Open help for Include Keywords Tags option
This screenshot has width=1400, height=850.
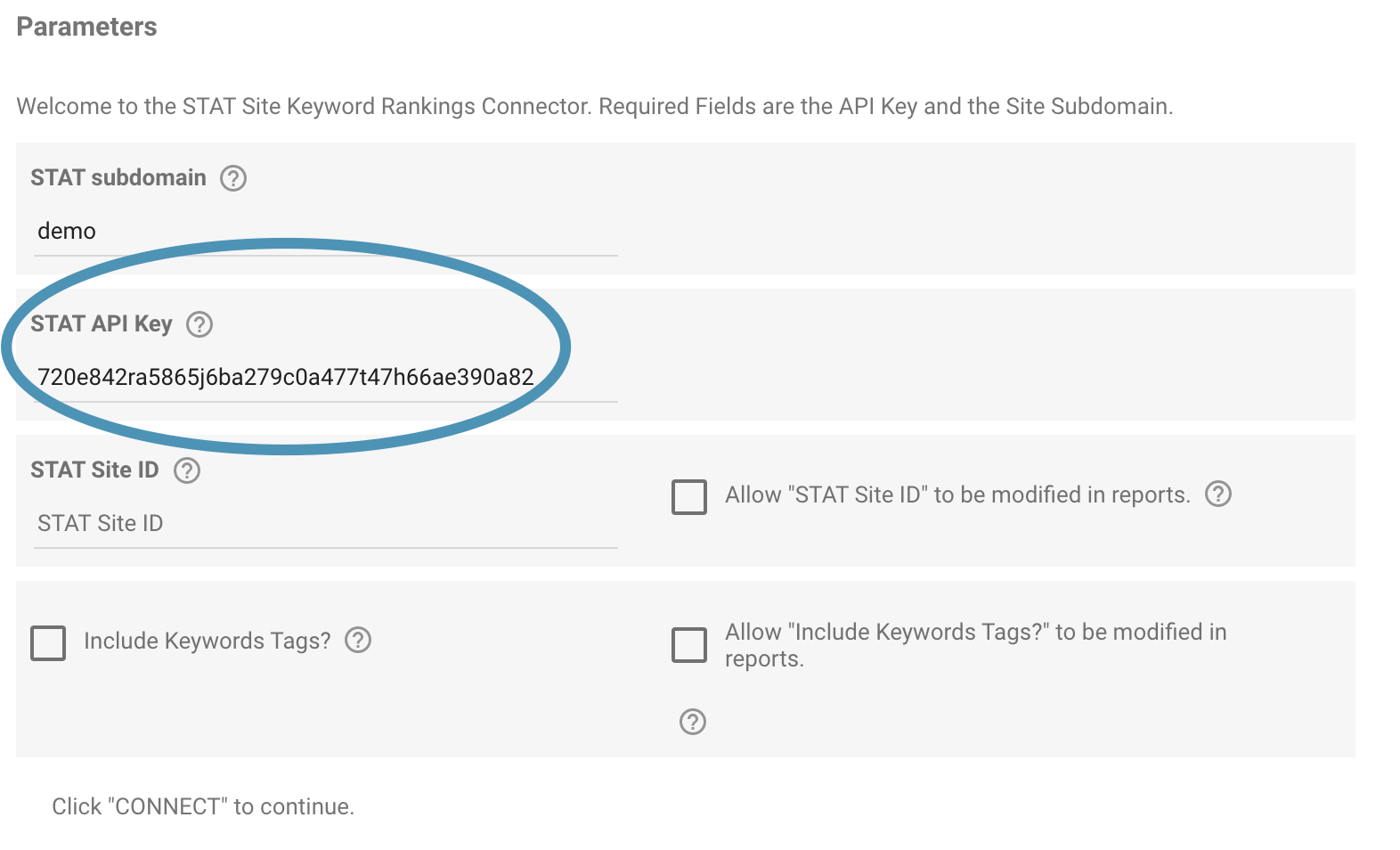pos(359,640)
